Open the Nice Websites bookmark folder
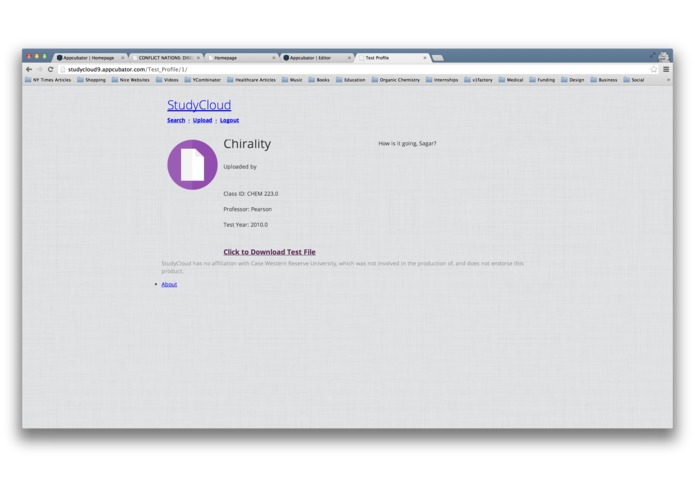695x494 pixels. click(x=131, y=80)
